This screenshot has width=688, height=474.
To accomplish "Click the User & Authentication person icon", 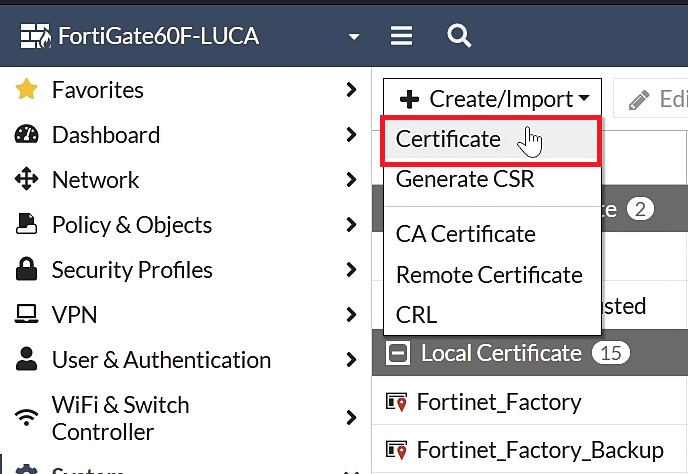I will coord(26,359).
